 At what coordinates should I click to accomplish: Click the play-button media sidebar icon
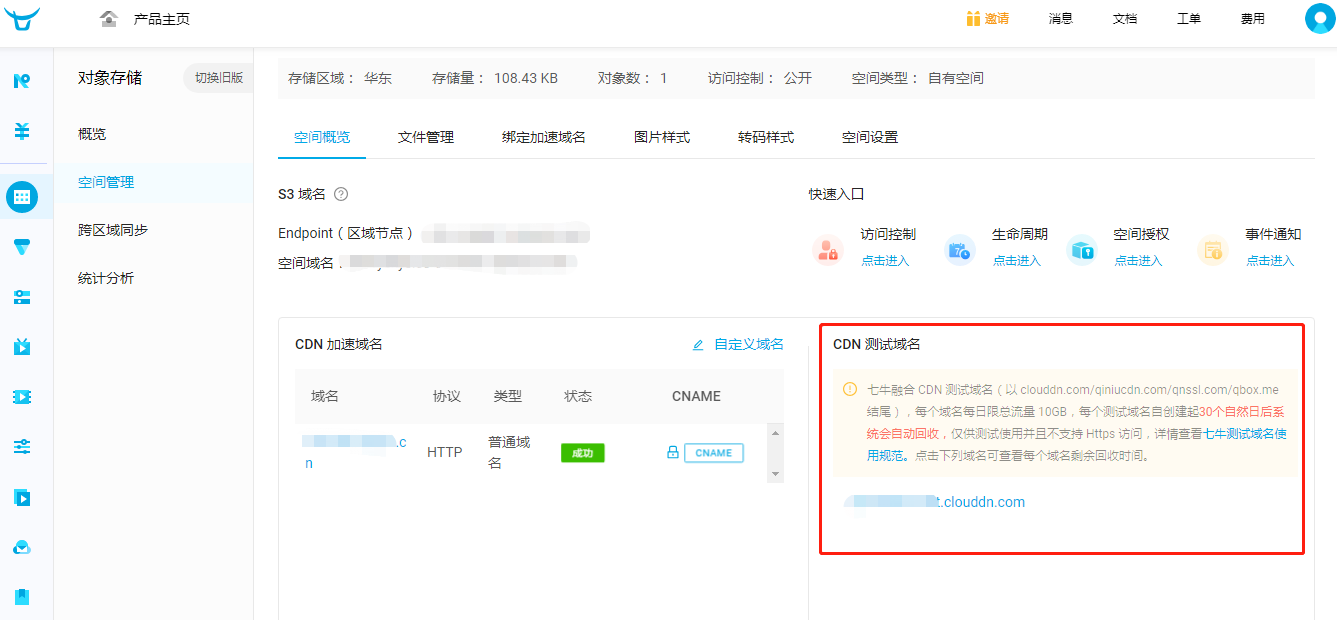pos(22,497)
